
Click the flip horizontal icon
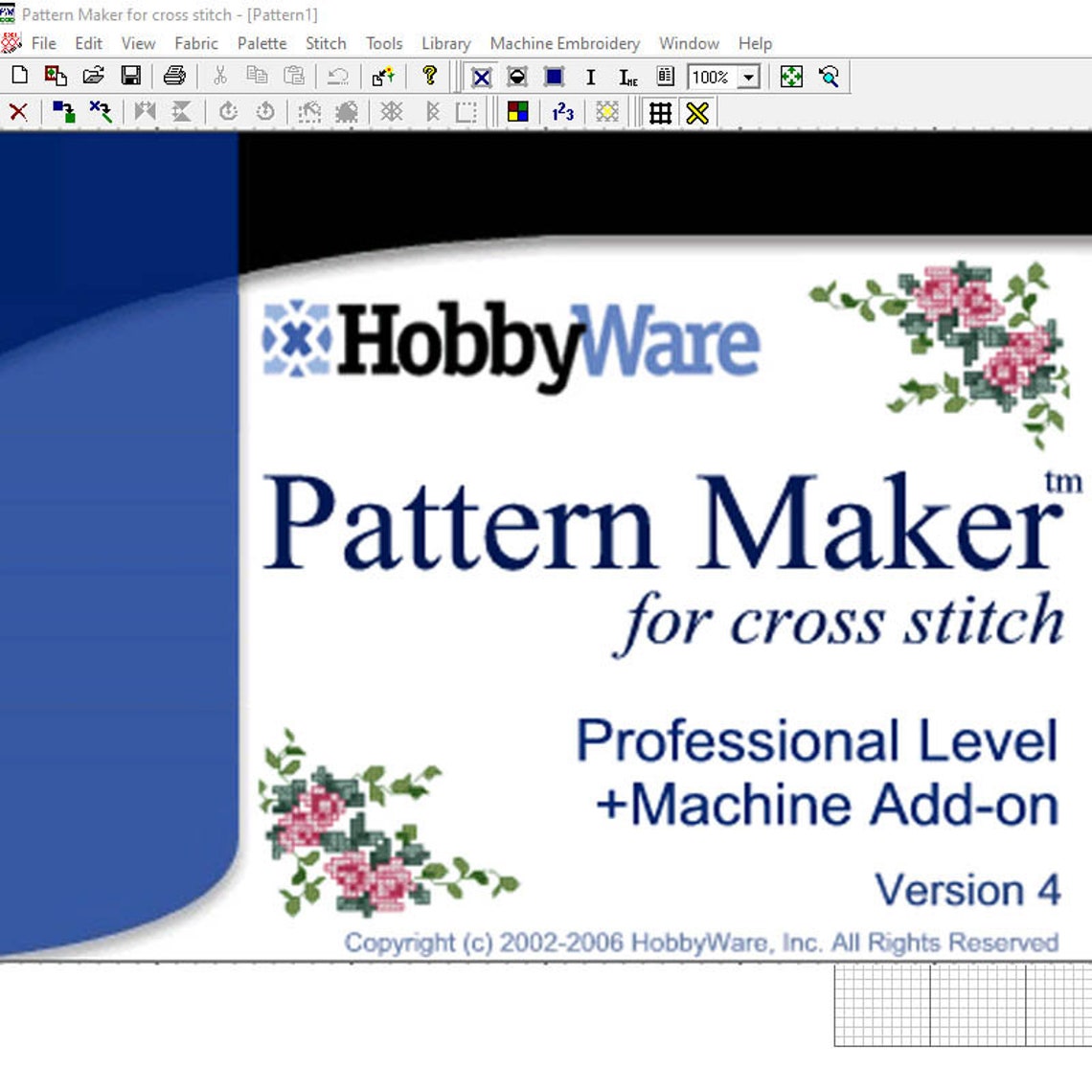click(x=145, y=112)
